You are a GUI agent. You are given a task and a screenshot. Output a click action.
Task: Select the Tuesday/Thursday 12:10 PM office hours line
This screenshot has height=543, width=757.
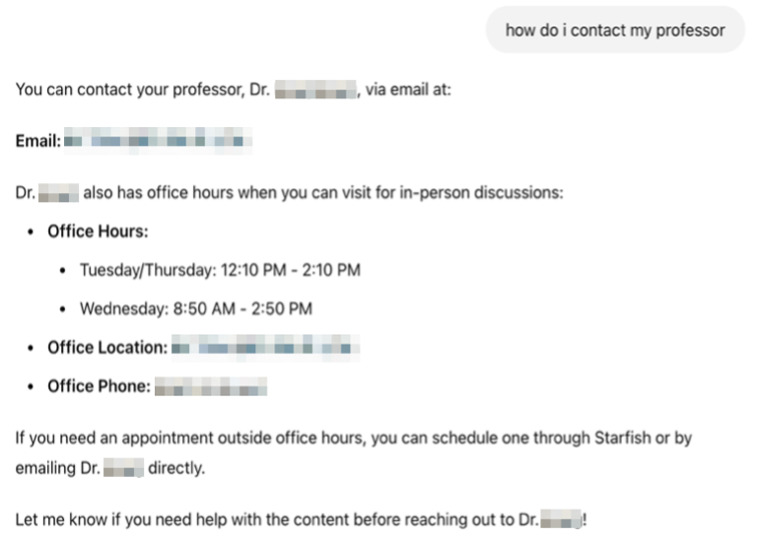220,270
